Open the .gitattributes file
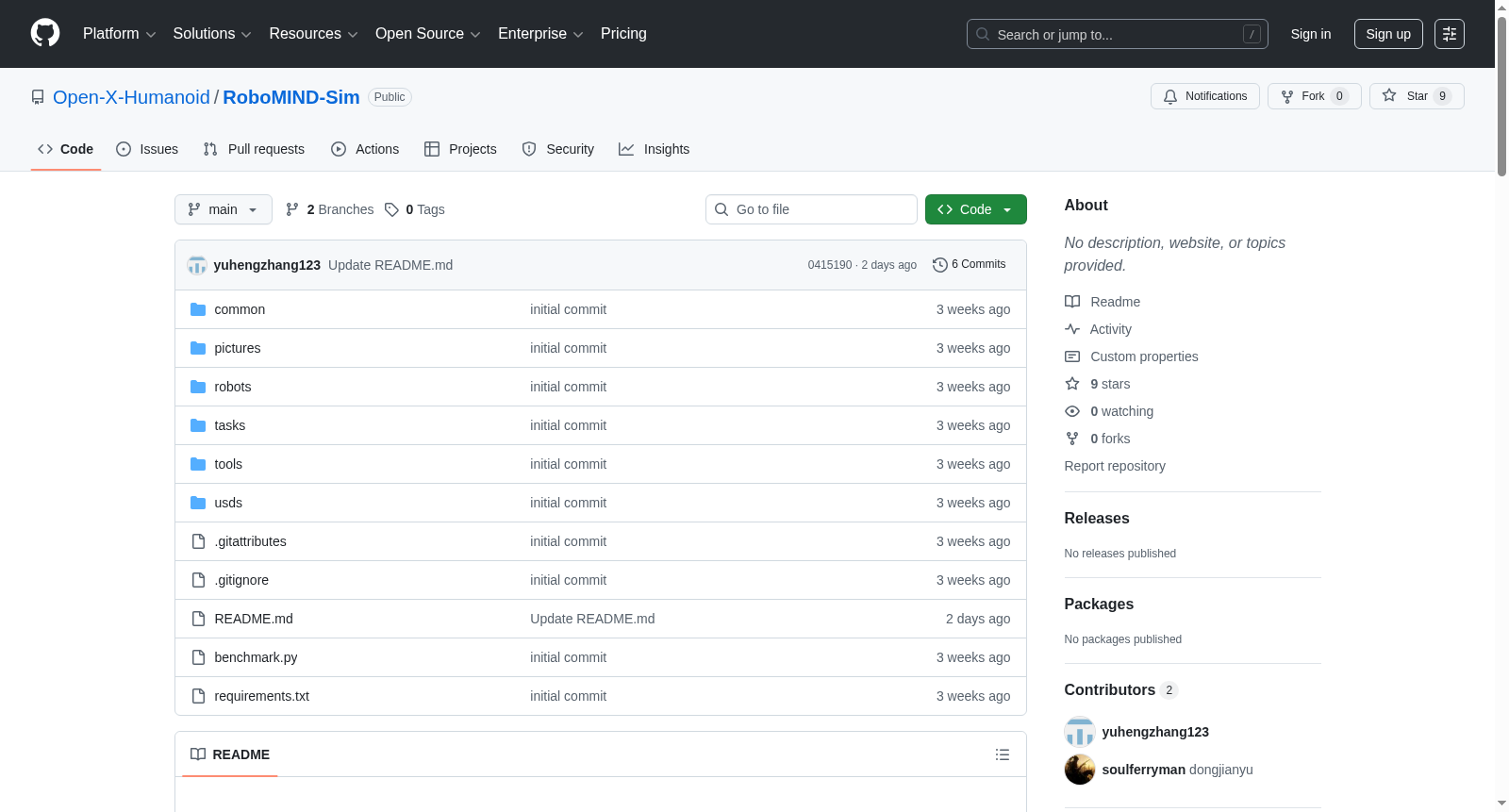 pos(250,541)
